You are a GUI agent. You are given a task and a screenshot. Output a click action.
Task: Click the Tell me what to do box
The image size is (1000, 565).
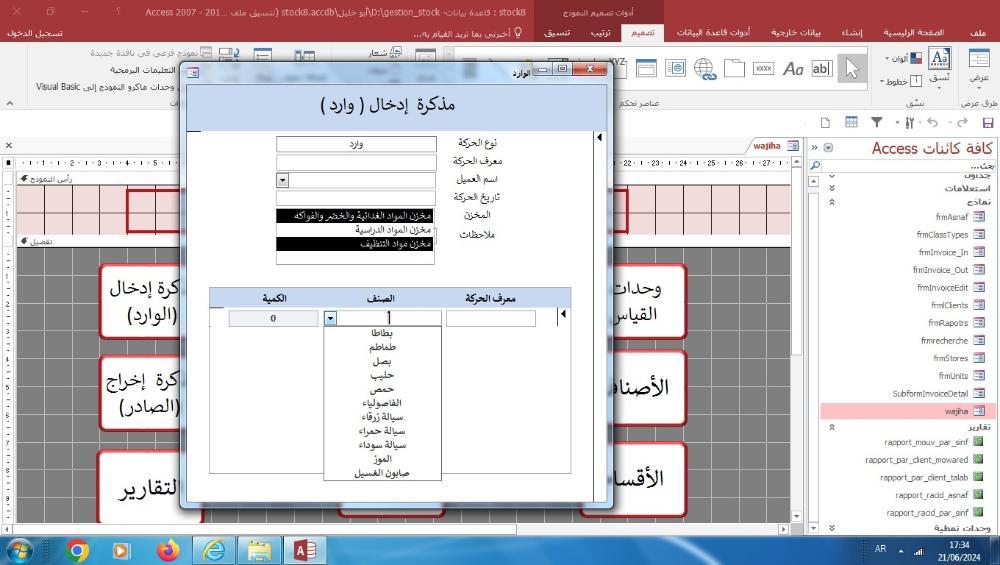click(x=467, y=33)
